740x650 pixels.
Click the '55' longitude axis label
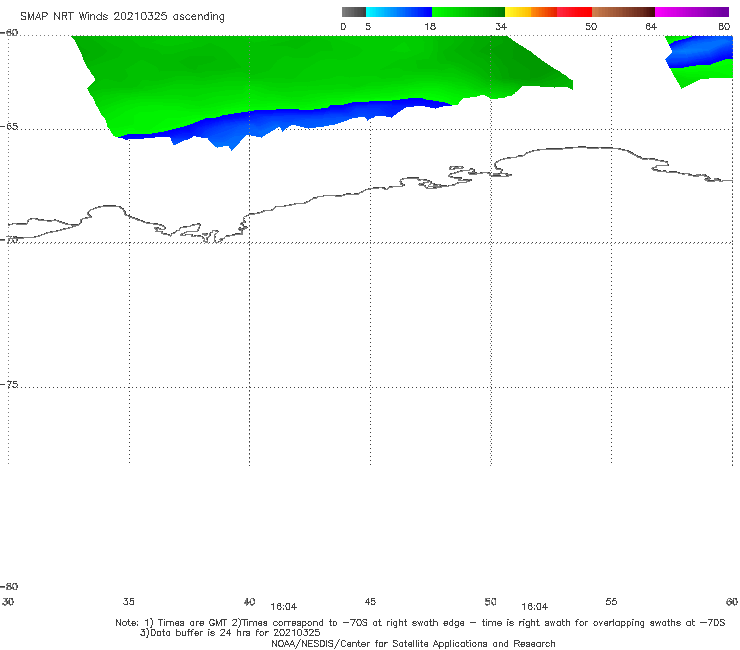(x=612, y=602)
